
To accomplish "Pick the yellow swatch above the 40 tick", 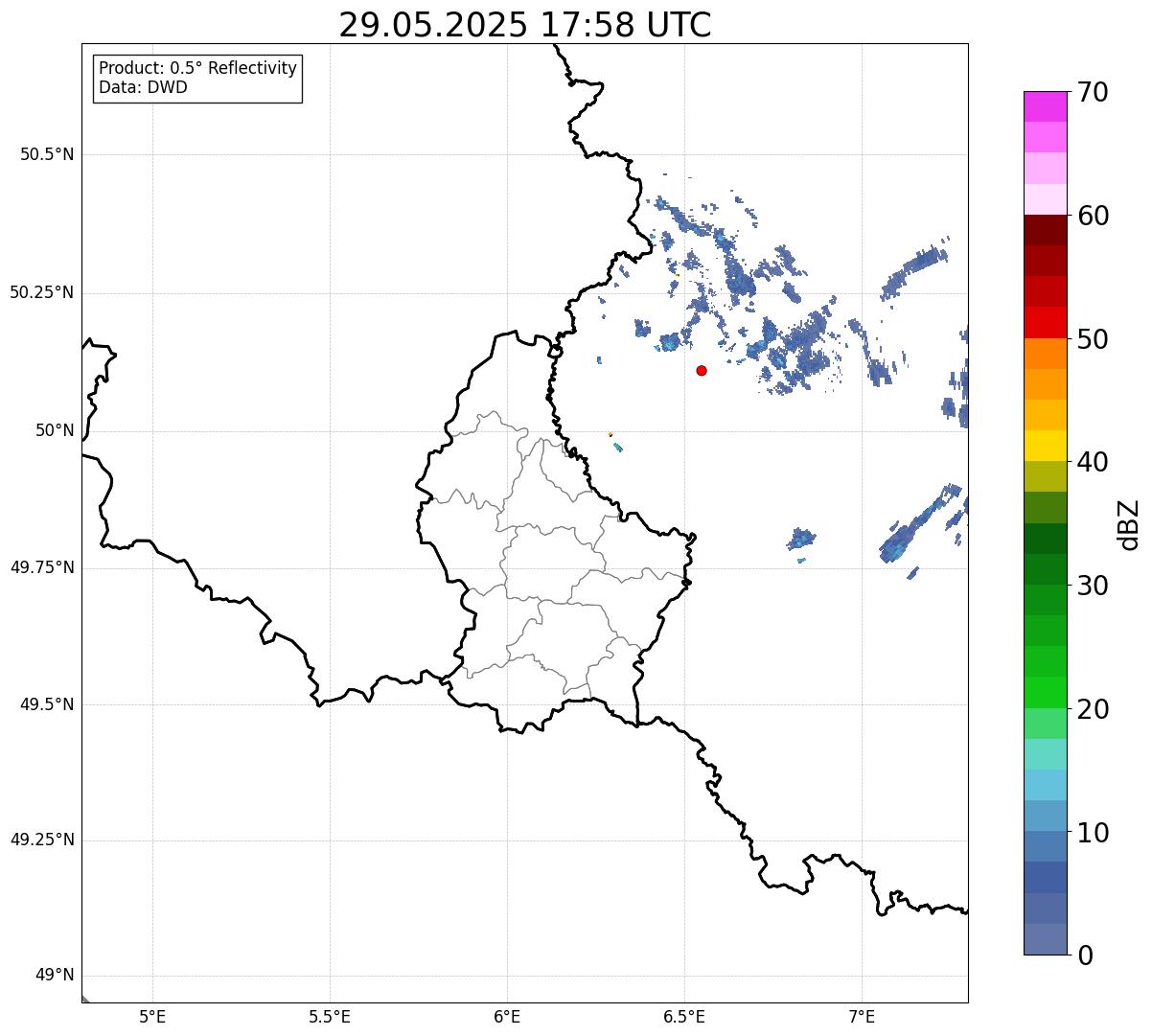I will coord(1045,446).
